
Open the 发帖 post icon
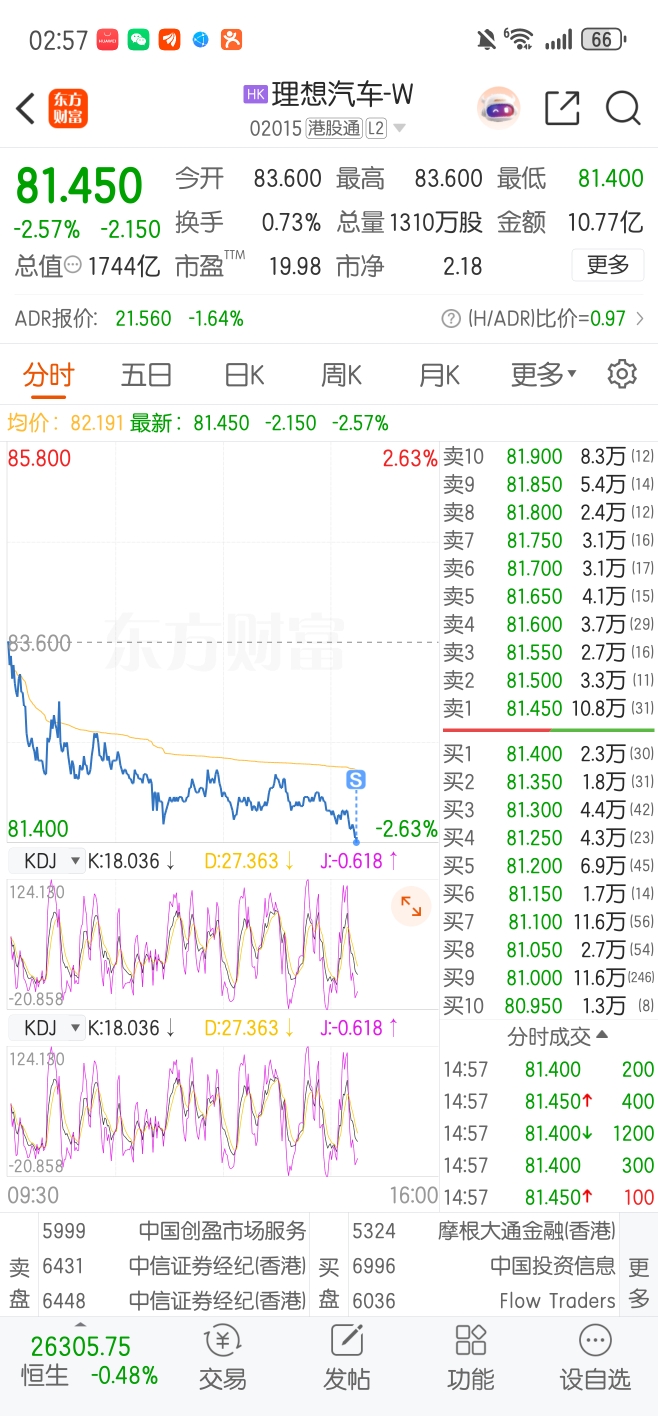[346, 1358]
